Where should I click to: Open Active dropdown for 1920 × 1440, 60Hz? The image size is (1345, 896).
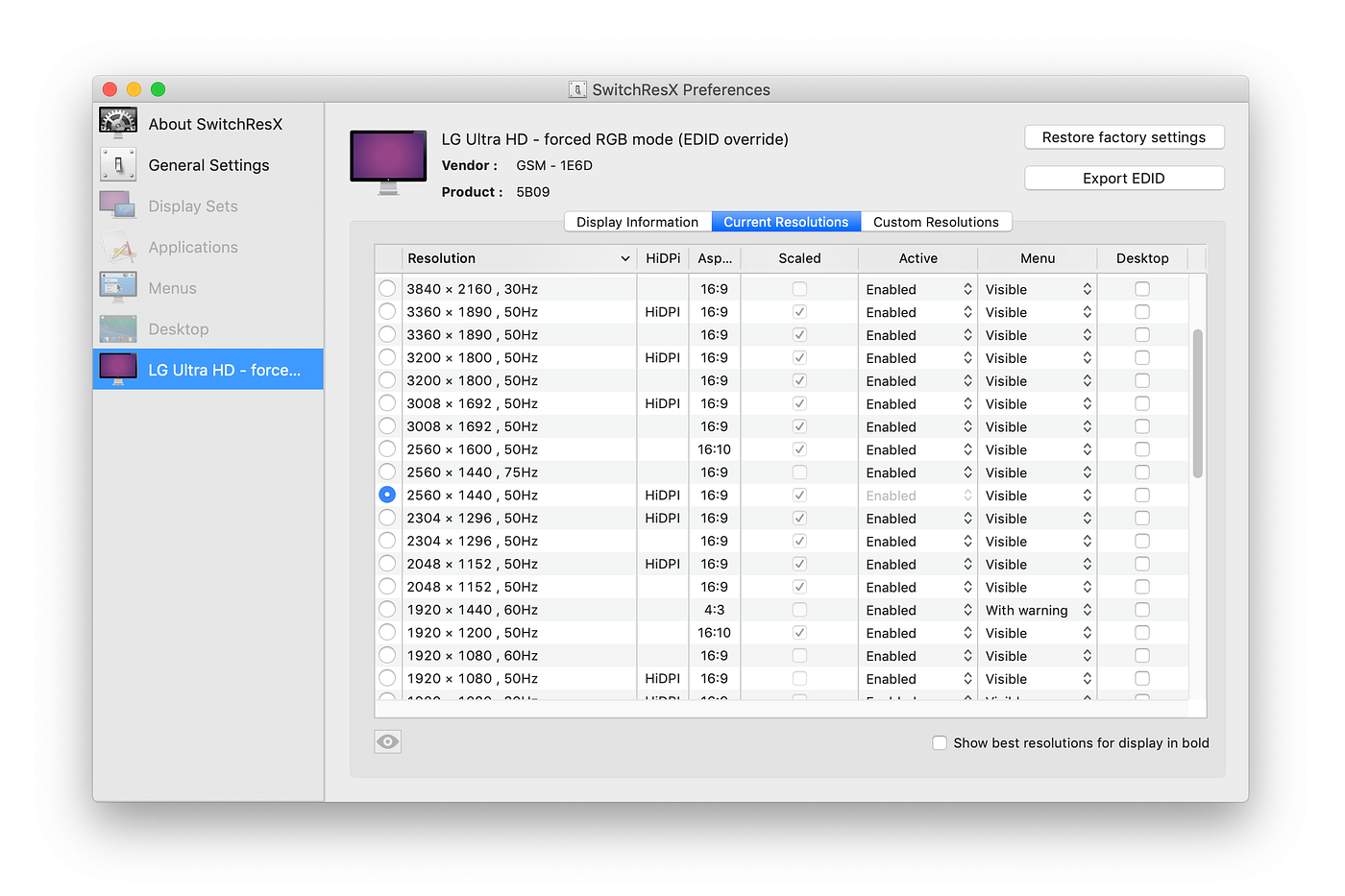tap(918, 610)
